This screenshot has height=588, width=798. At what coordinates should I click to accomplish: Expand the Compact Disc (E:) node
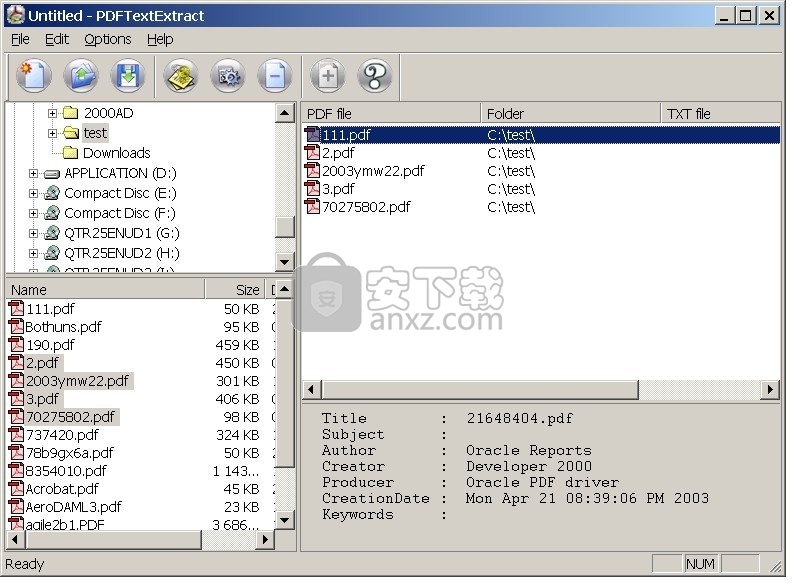(x=34, y=193)
